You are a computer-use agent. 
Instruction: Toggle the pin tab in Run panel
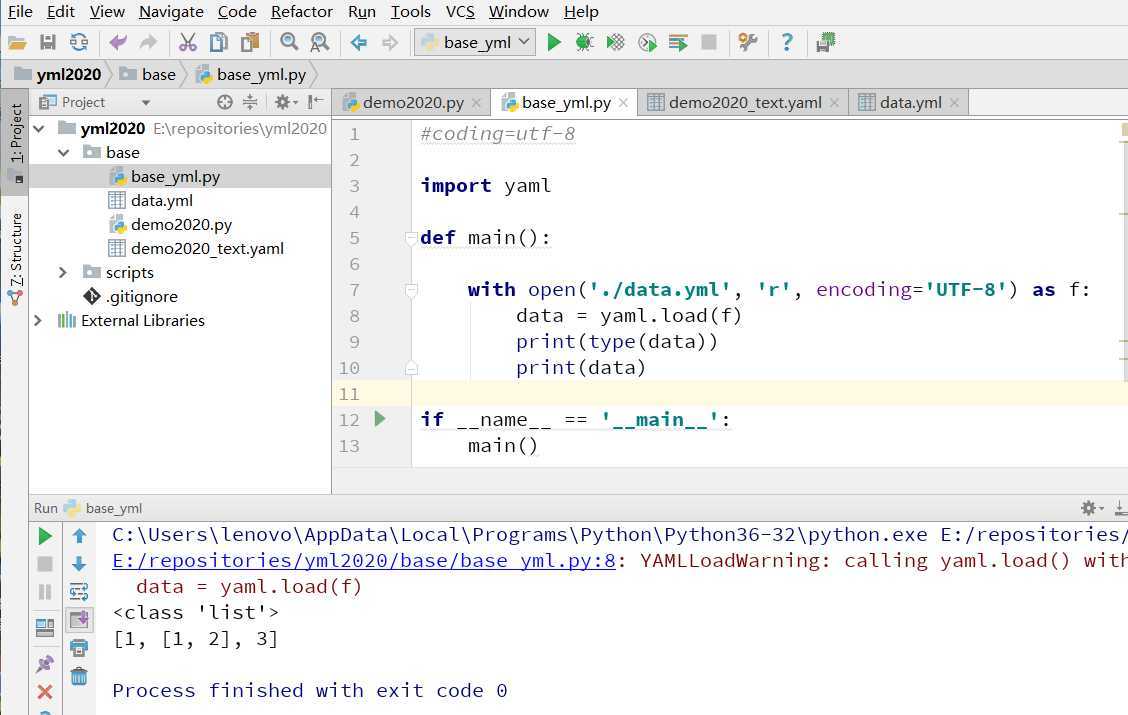(x=45, y=664)
